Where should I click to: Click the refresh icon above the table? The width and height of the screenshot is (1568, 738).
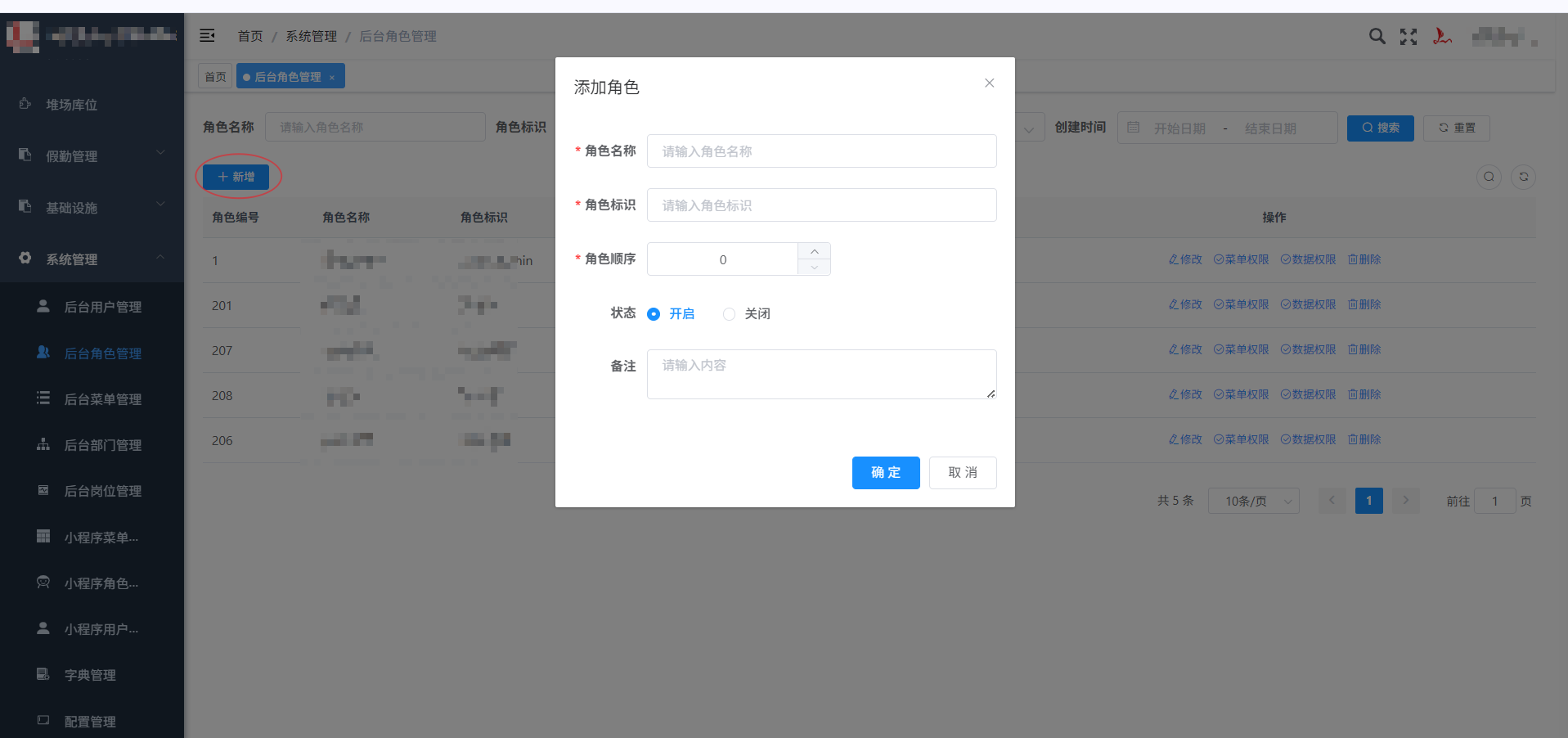(1522, 177)
